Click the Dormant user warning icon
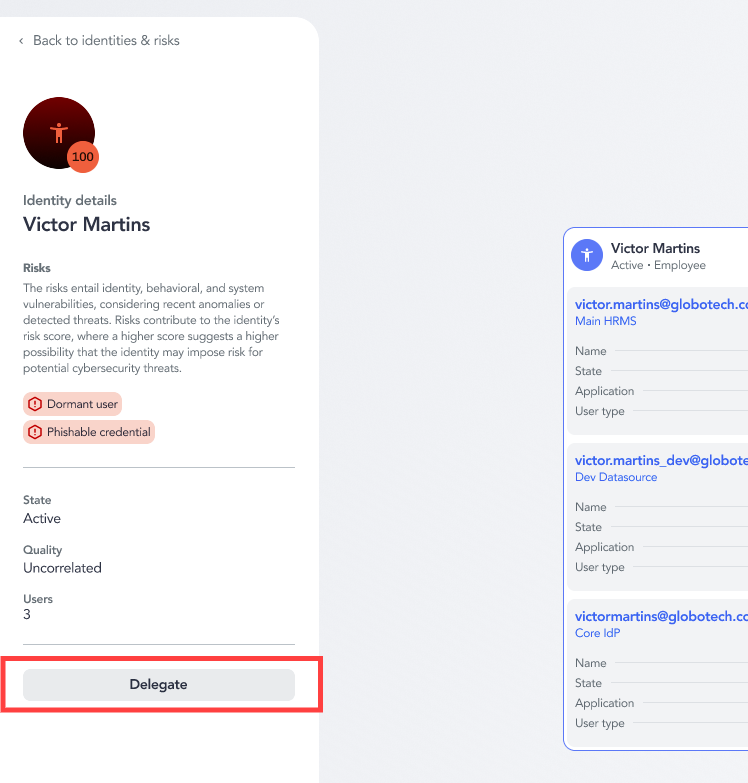748x783 pixels. point(35,404)
